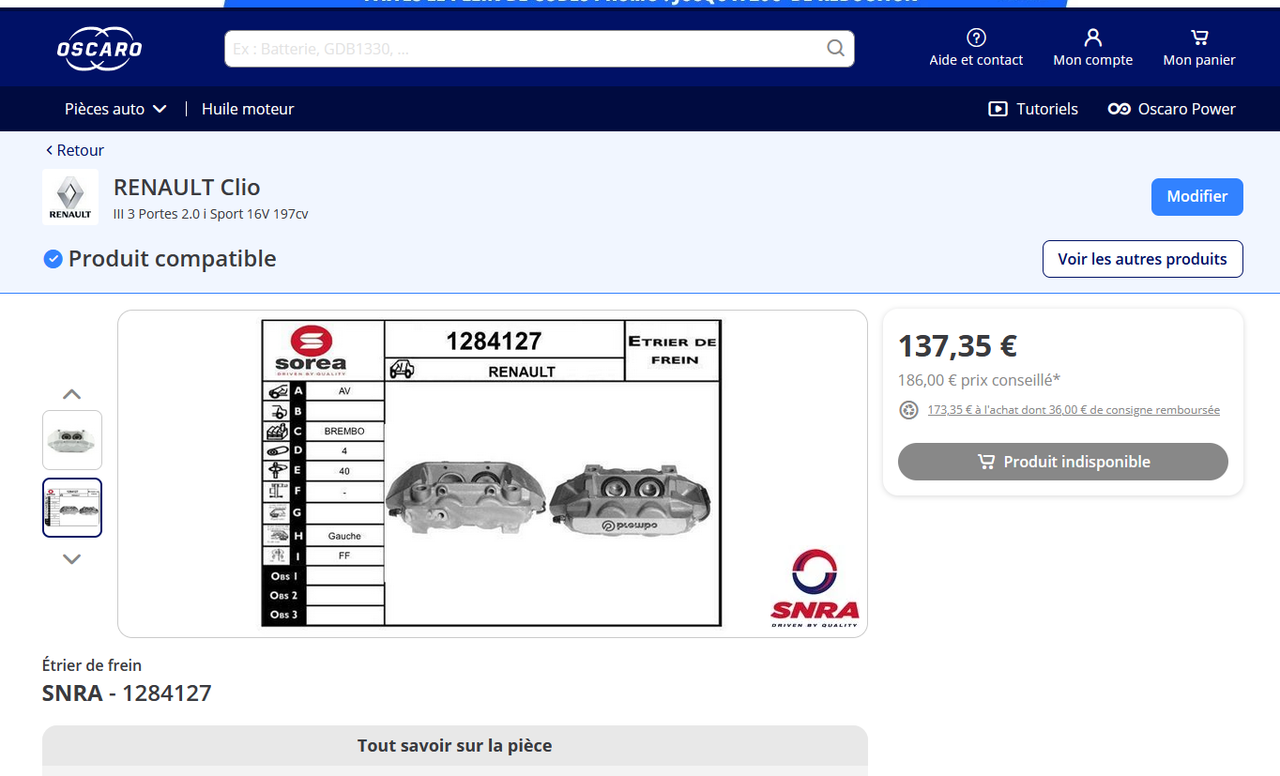Screen dimensions: 1280x776
Task: Click the Tutoriels play icon
Action: 998,109
